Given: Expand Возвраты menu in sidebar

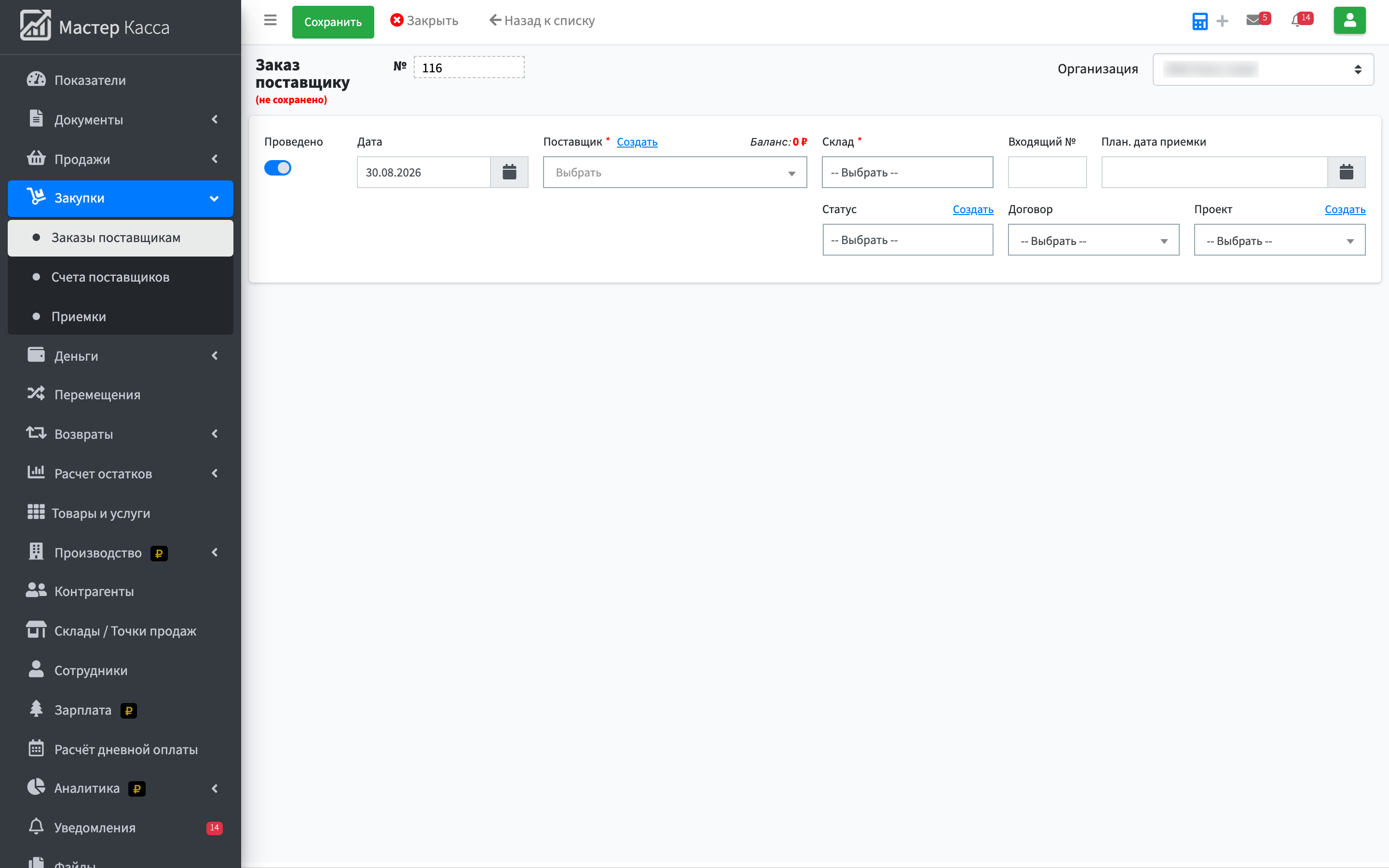Looking at the screenshot, I should (x=121, y=434).
